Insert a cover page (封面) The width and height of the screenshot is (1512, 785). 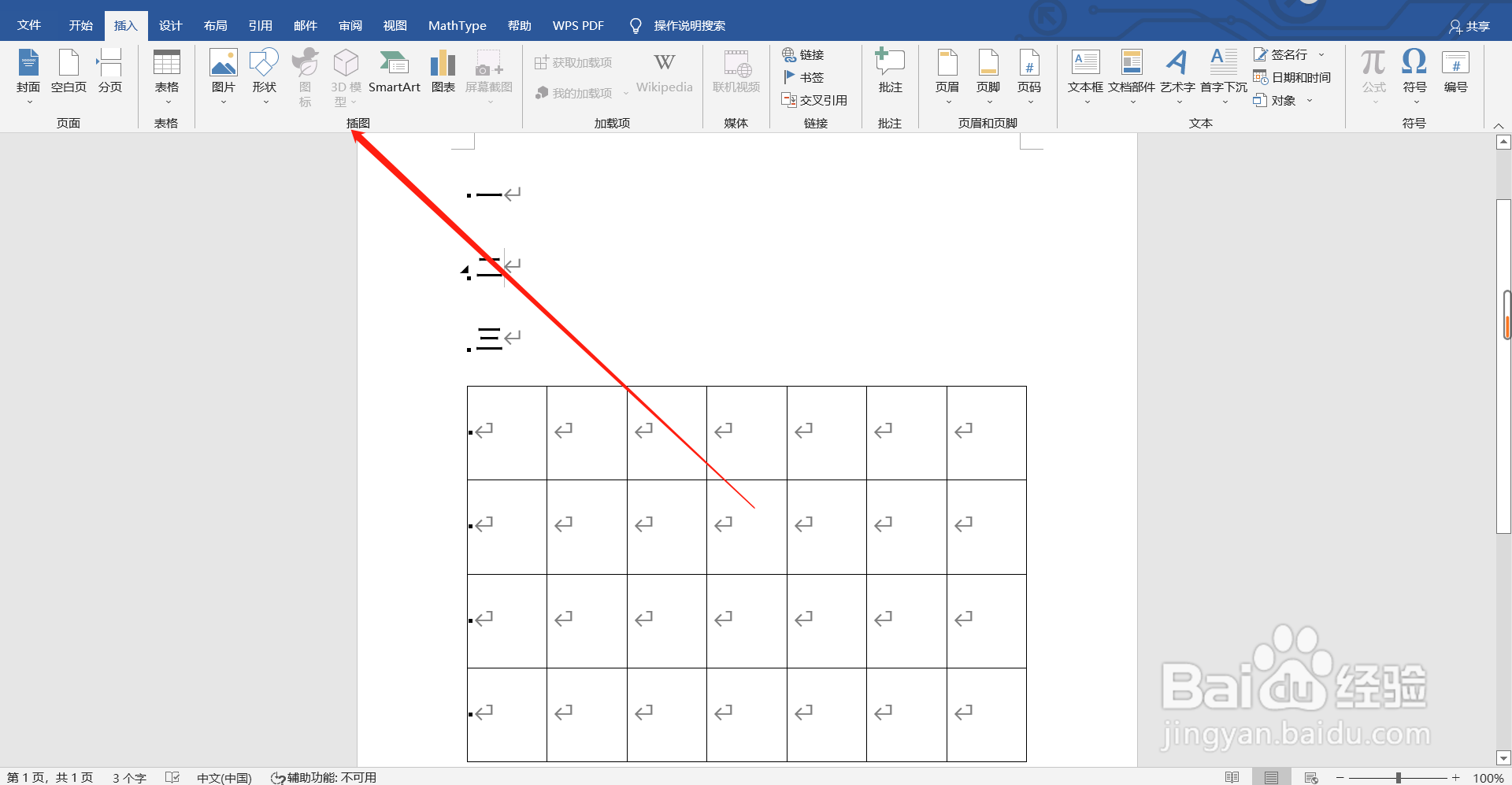click(28, 77)
